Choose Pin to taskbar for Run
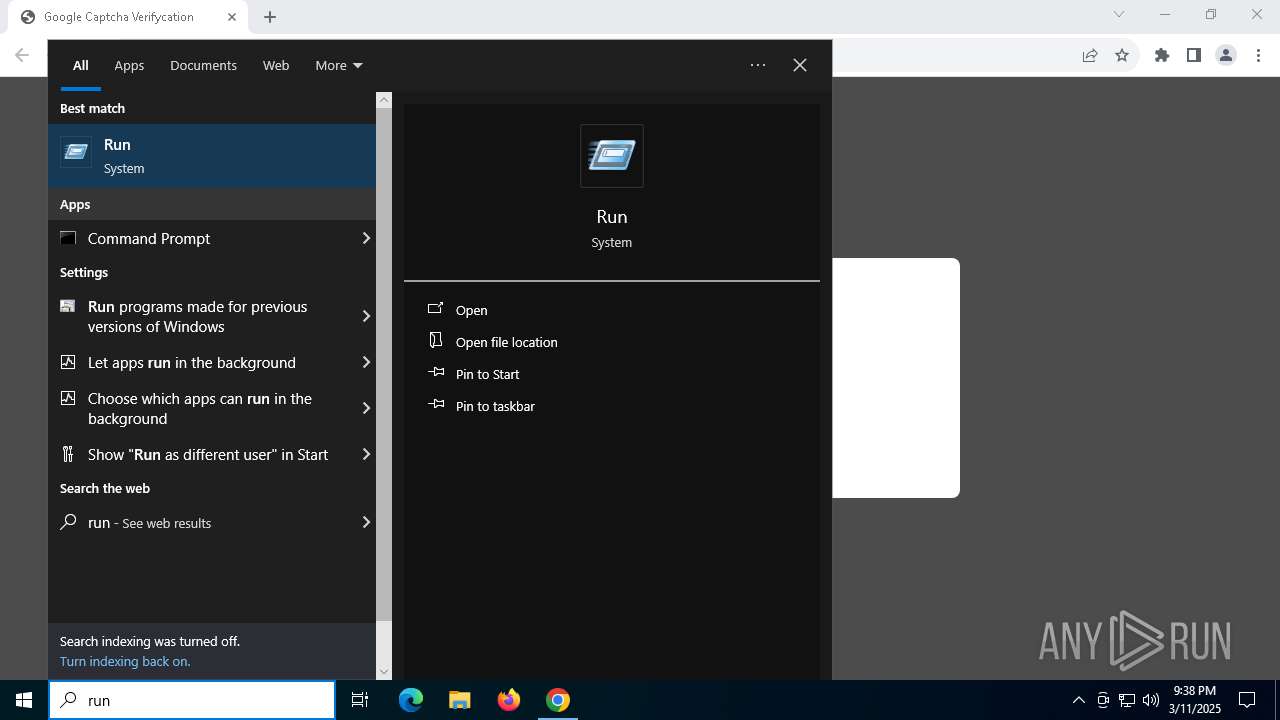The width and height of the screenshot is (1280, 720). pyautogui.click(x=496, y=406)
